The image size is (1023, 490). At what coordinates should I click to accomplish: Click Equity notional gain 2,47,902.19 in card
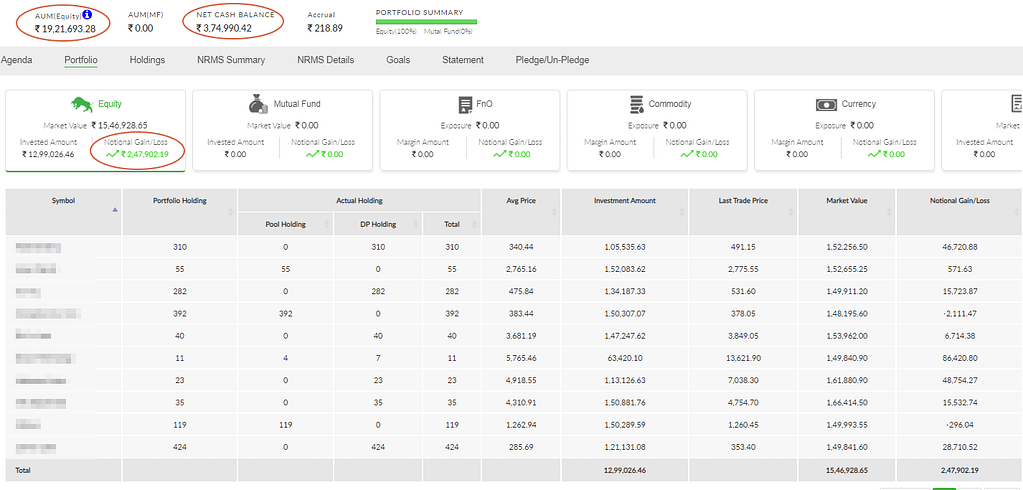[145, 155]
